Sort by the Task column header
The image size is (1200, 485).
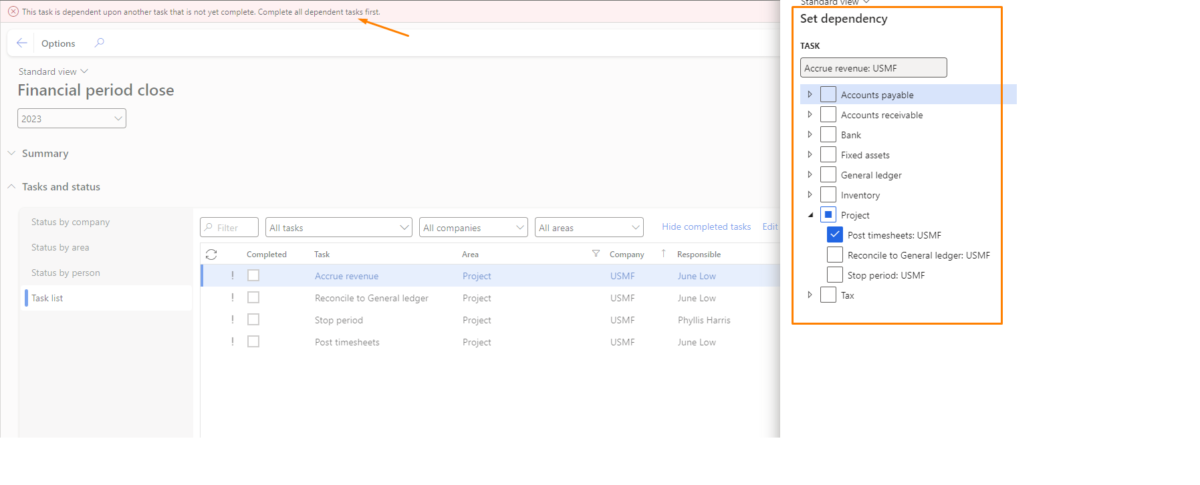(x=322, y=255)
